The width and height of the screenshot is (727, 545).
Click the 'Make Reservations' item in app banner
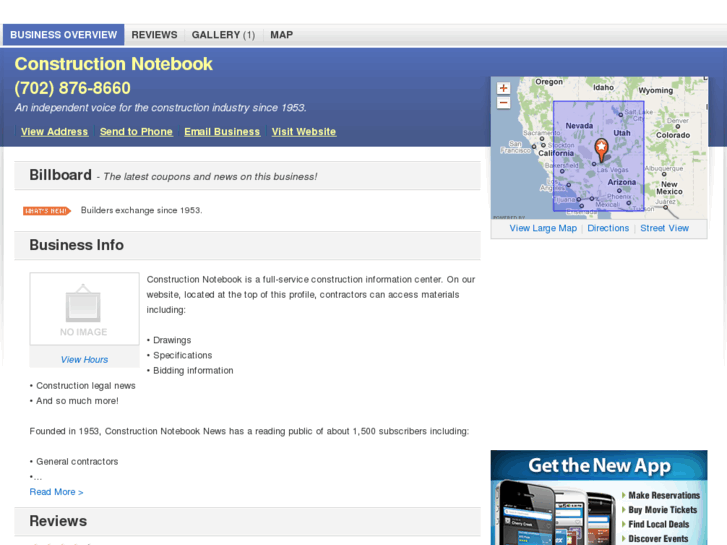click(664, 495)
